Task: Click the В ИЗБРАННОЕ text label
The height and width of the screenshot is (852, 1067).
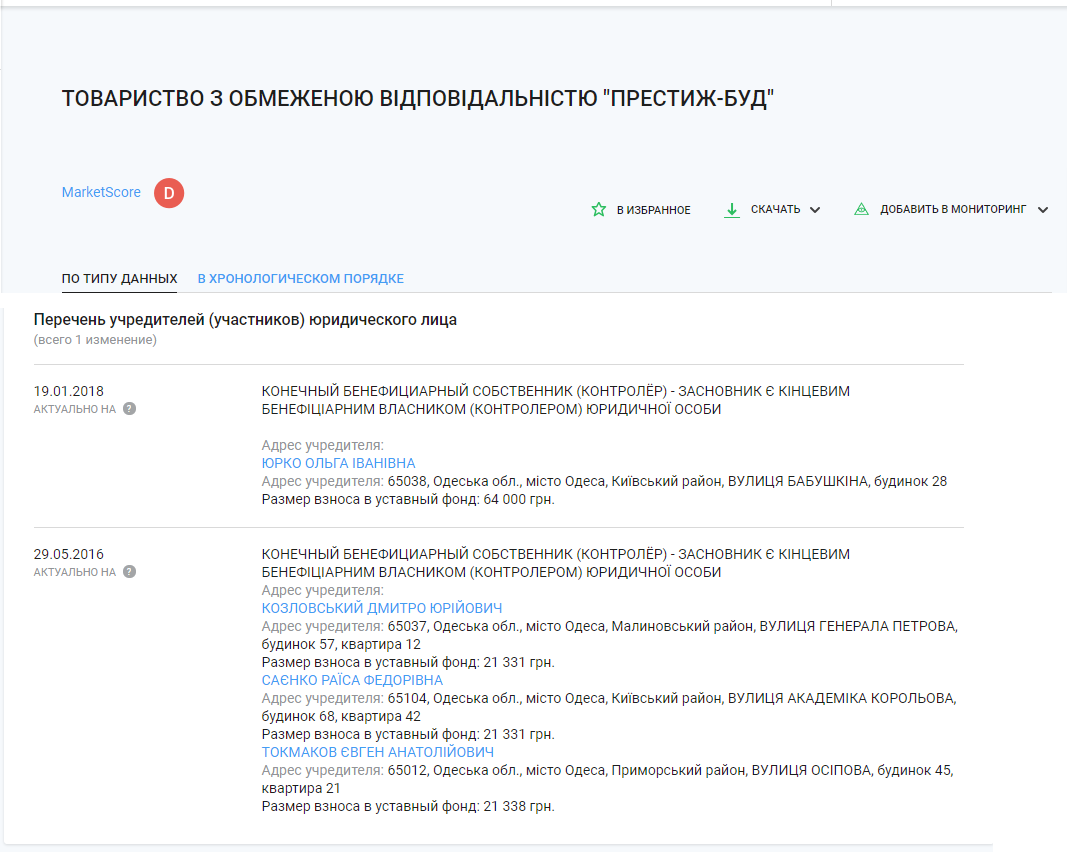Action: [653, 210]
